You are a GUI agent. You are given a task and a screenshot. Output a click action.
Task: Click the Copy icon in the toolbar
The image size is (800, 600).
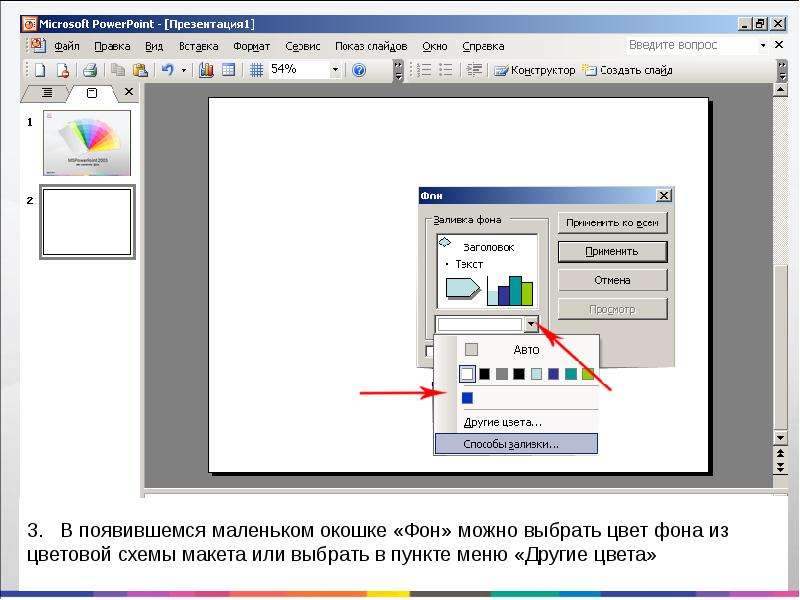118,70
